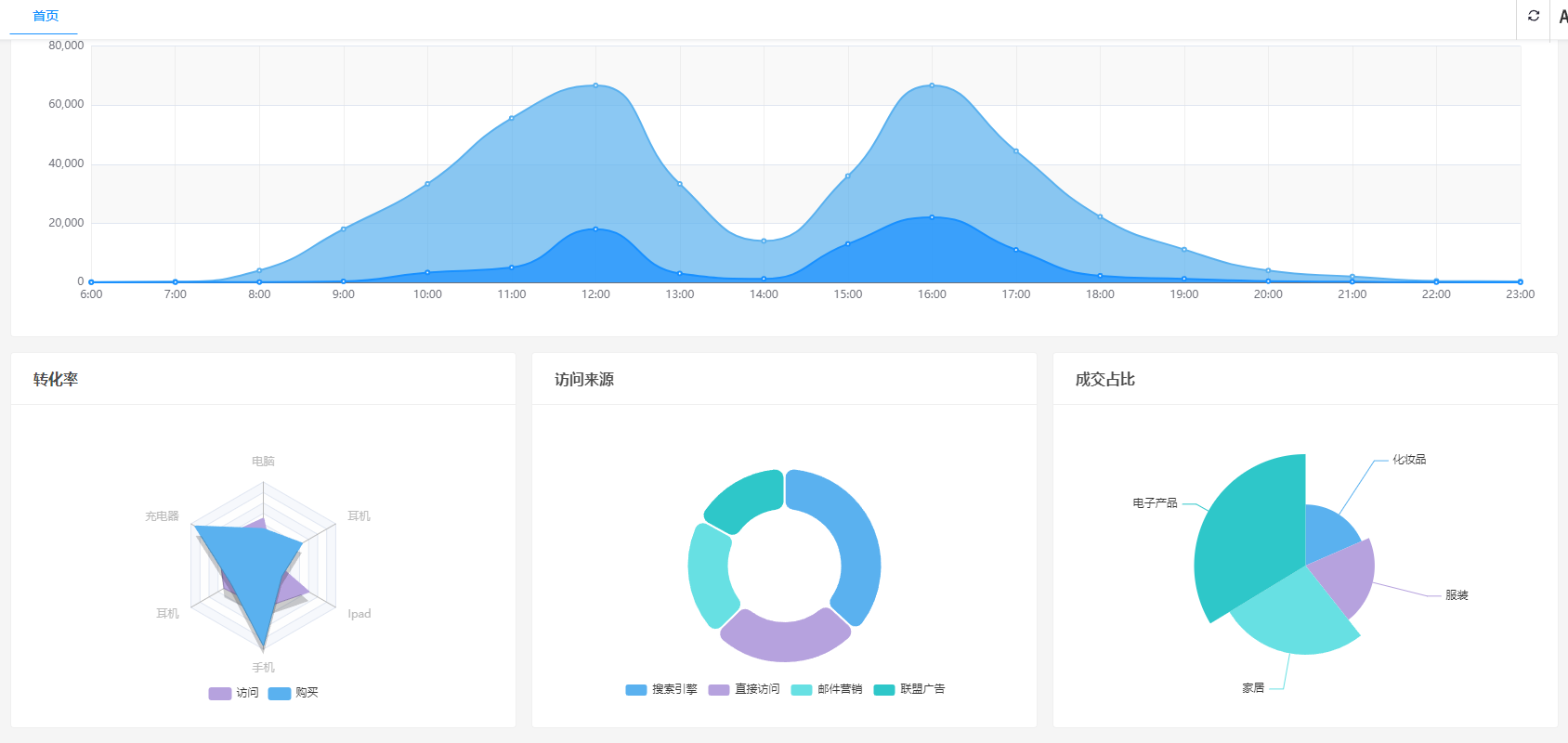Click the 访问来源 card title
The image size is (1568, 743).
[x=584, y=379]
